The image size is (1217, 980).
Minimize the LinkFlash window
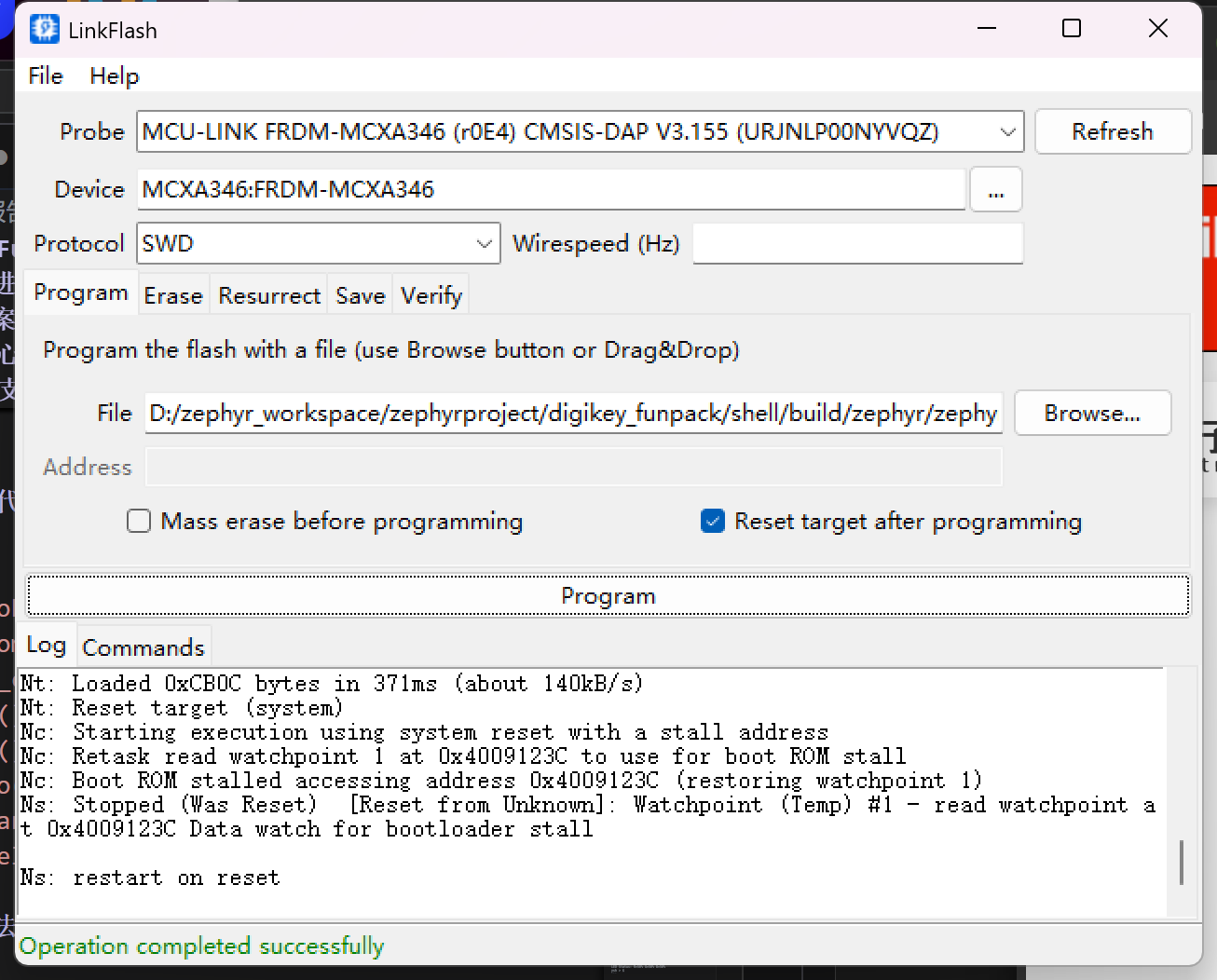987,29
